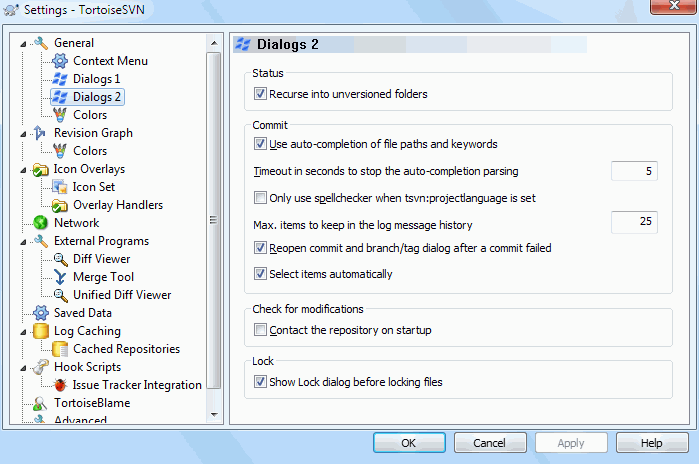Click the Icon Overlays folder icon
The height and width of the screenshot is (464, 699).
point(41,169)
